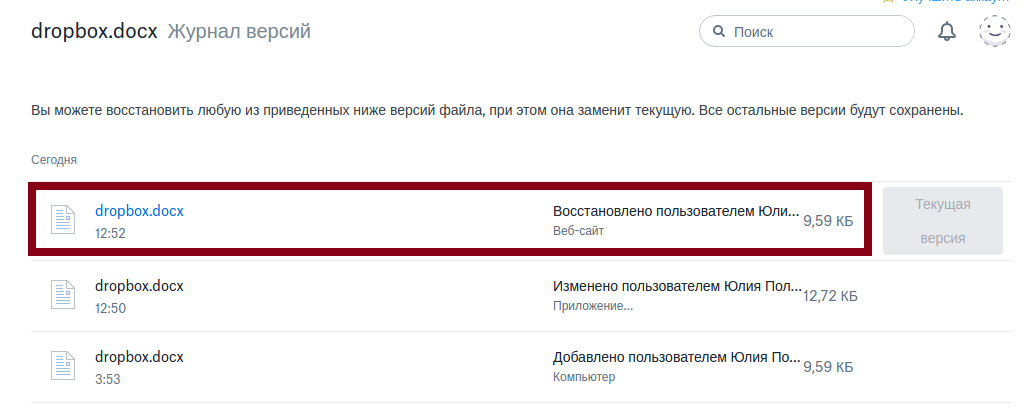The height and width of the screenshot is (414, 1030).
Task: Focus the Поиск search field
Action: [x=807, y=32]
